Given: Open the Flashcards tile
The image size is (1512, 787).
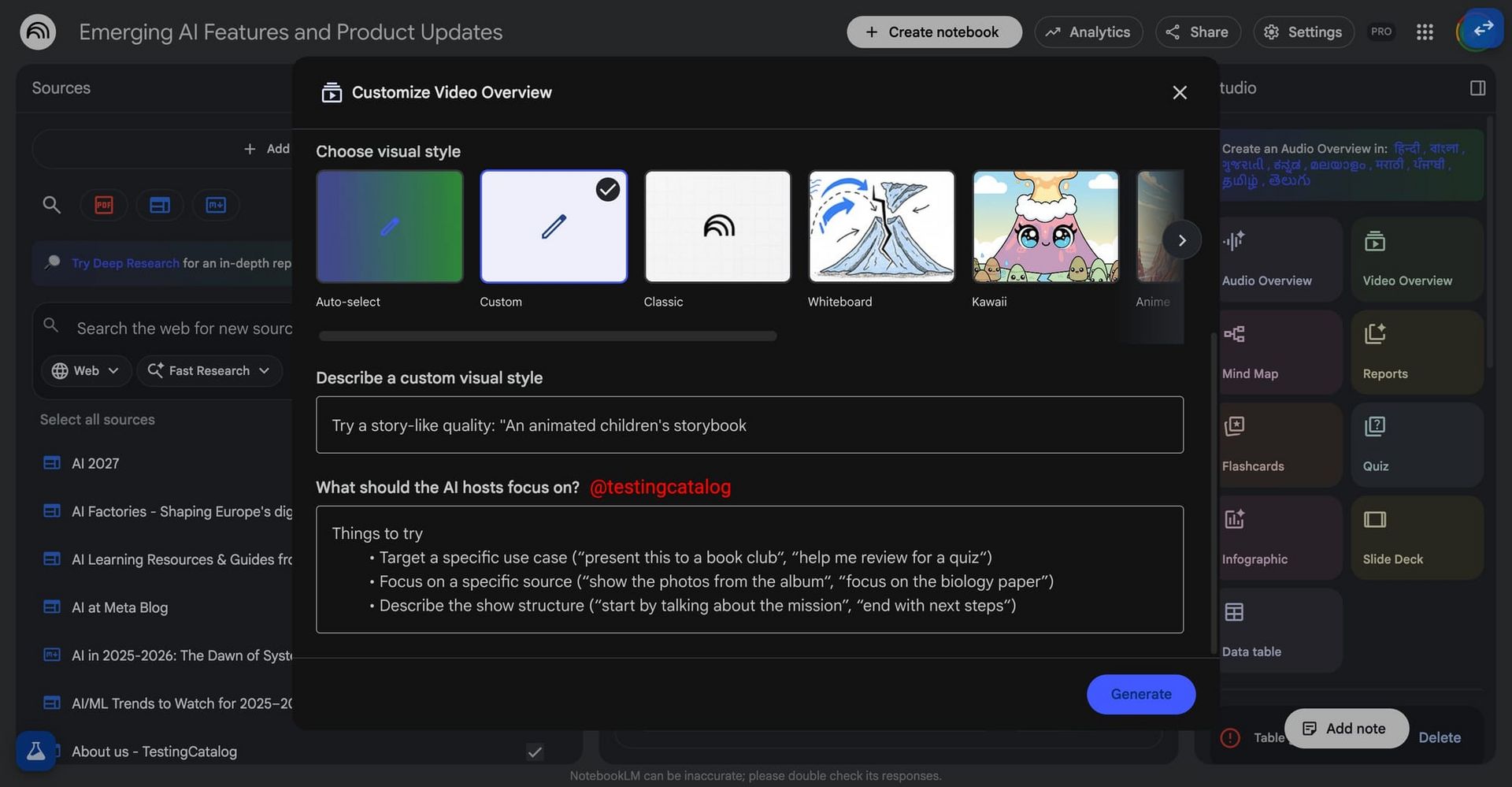Looking at the screenshot, I should [x=1280, y=445].
